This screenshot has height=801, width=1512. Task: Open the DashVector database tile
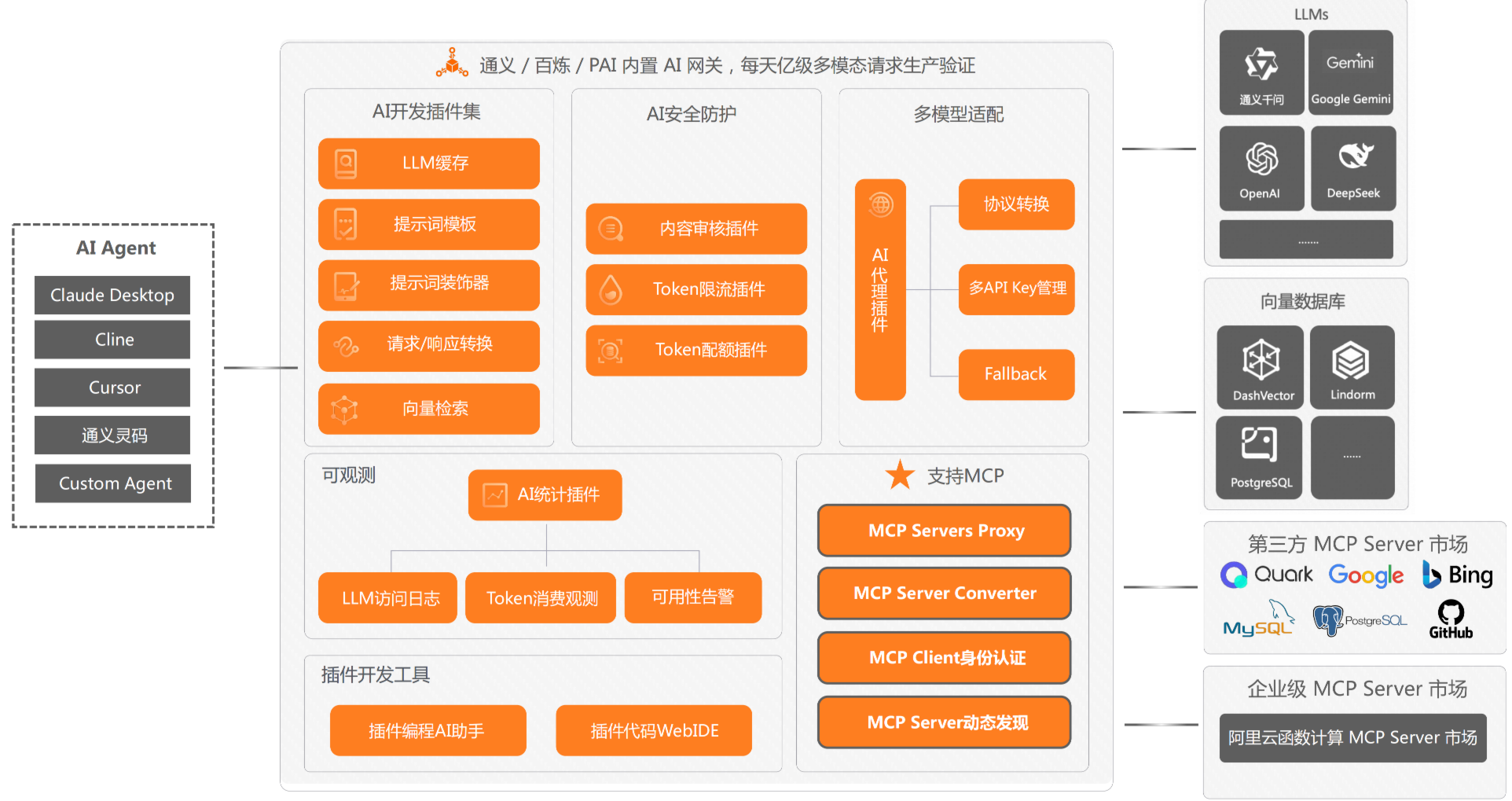point(1261,367)
